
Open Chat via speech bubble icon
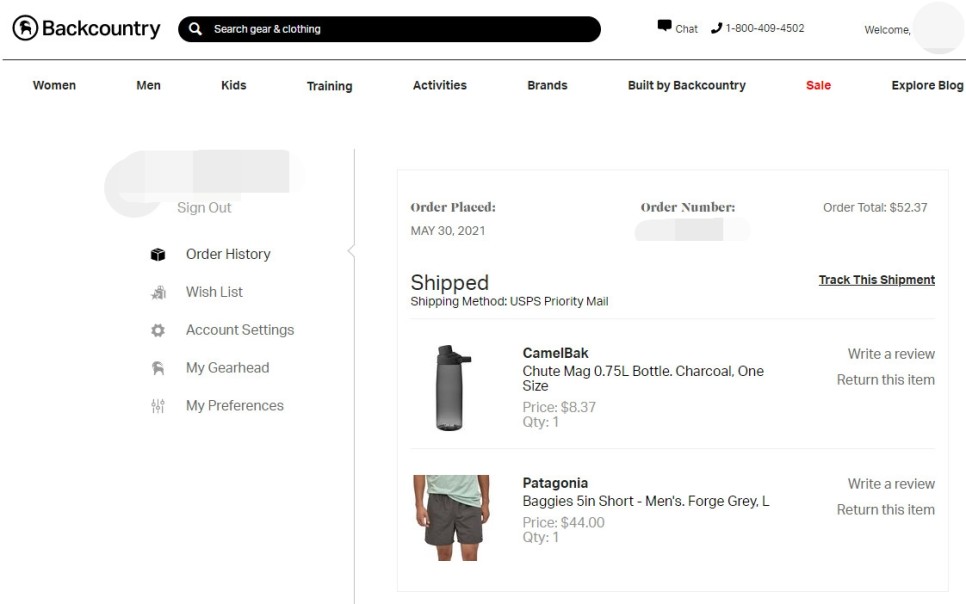(x=664, y=26)
